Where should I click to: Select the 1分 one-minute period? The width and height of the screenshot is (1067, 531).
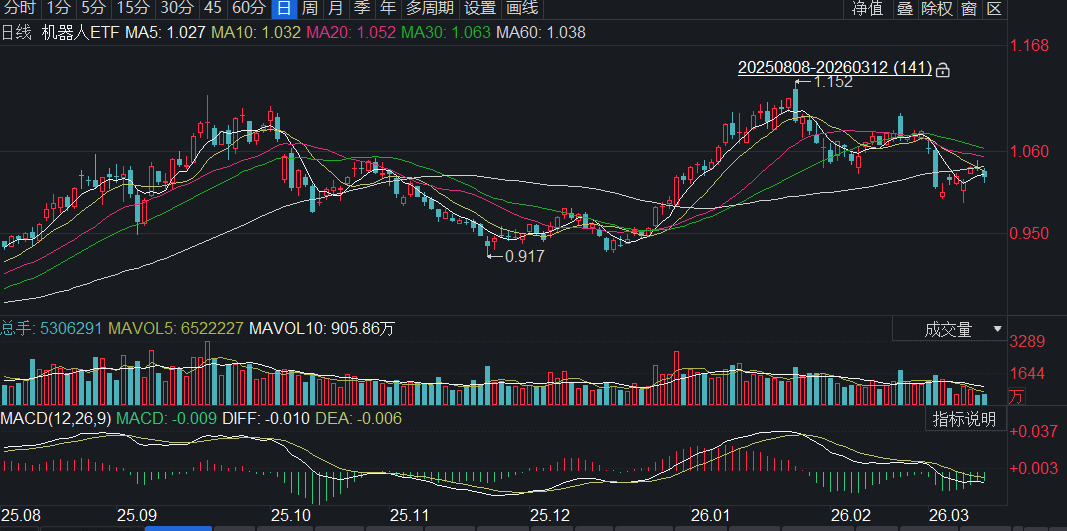pos(58,9)
